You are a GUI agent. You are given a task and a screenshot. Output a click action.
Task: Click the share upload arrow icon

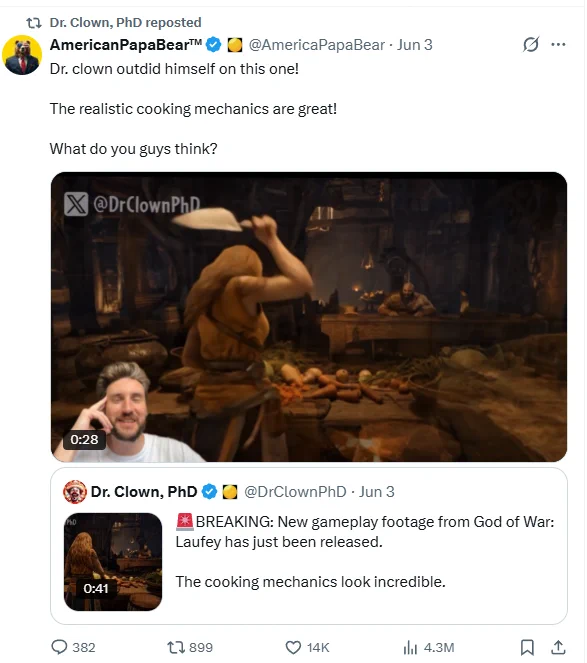tap(558, 647)
